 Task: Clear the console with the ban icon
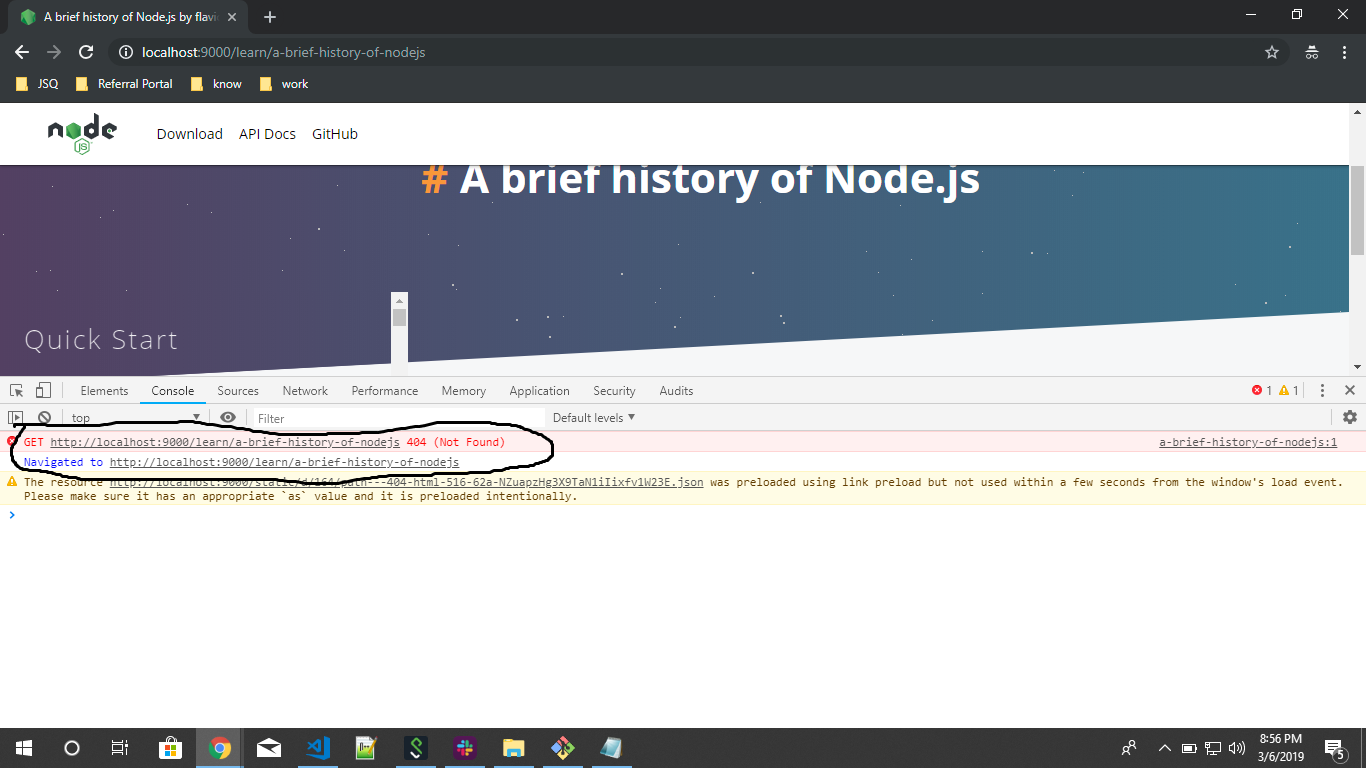point(44,418)
